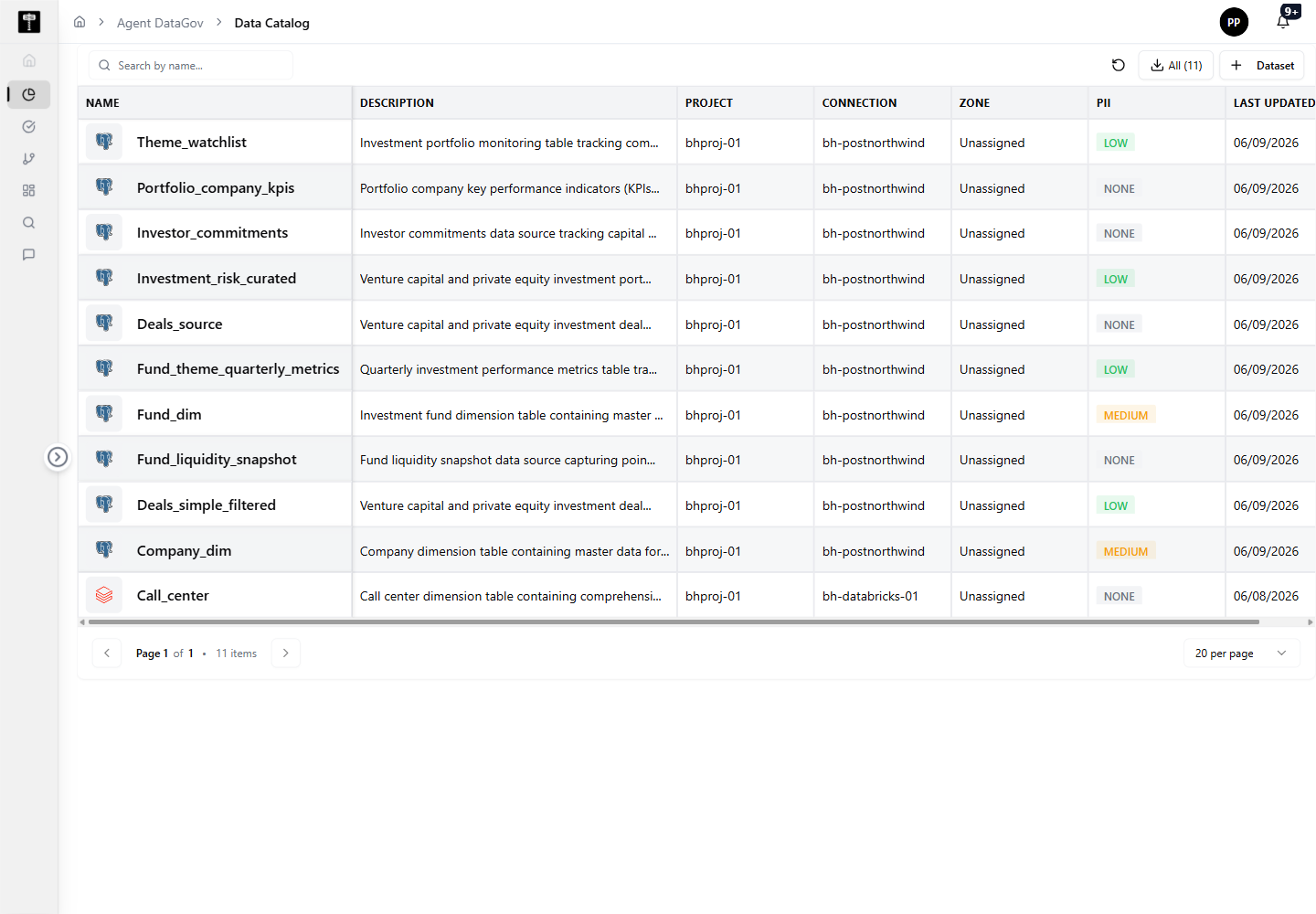This screenshot has height=914, width=1316.
Task: Expand the collapsed sidebar with the arrow
Action: coord(58,457)
